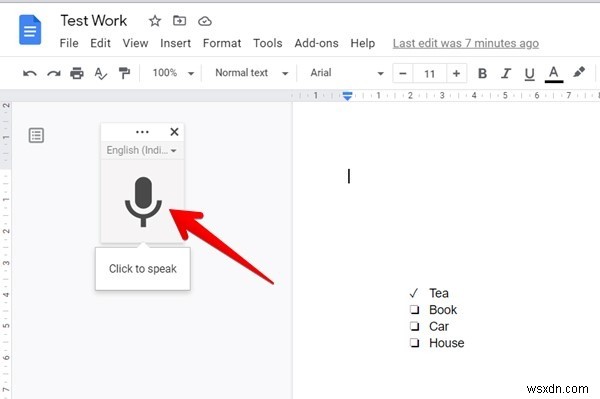The width and height of the screenshot is (600, 399).
Task: Decrease font size with minus button
Action: (x=403, y=73)
